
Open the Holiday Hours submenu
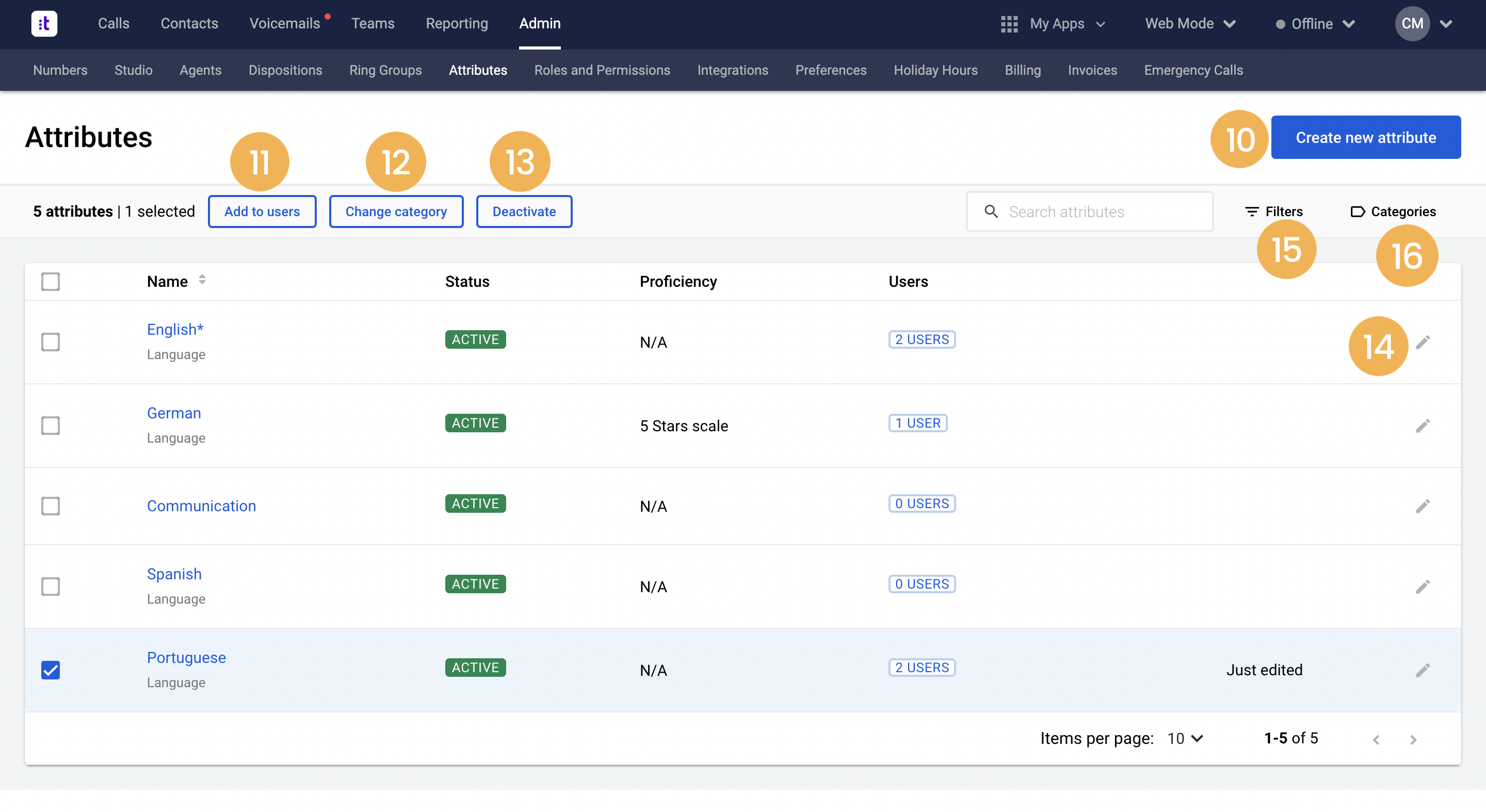pyautogui.click(x=935, y=70)
